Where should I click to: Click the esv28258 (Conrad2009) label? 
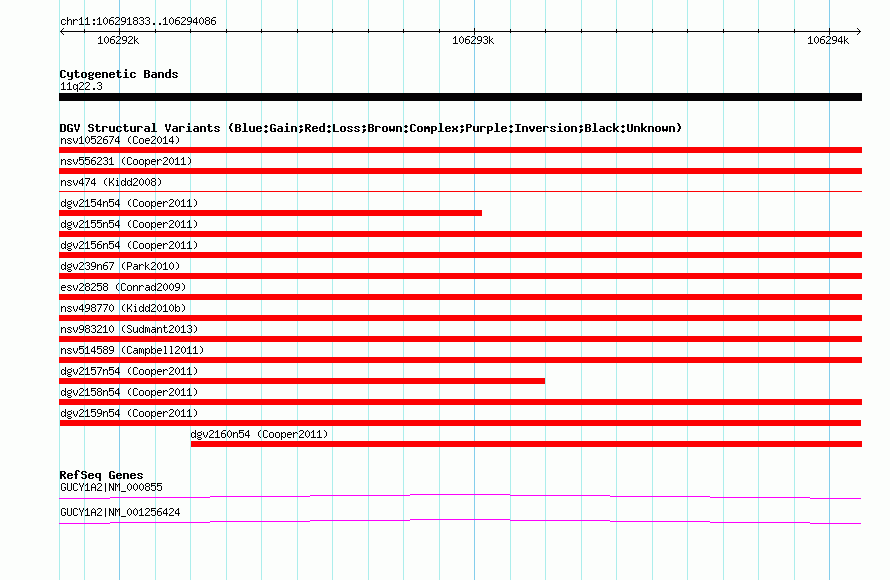123,287
